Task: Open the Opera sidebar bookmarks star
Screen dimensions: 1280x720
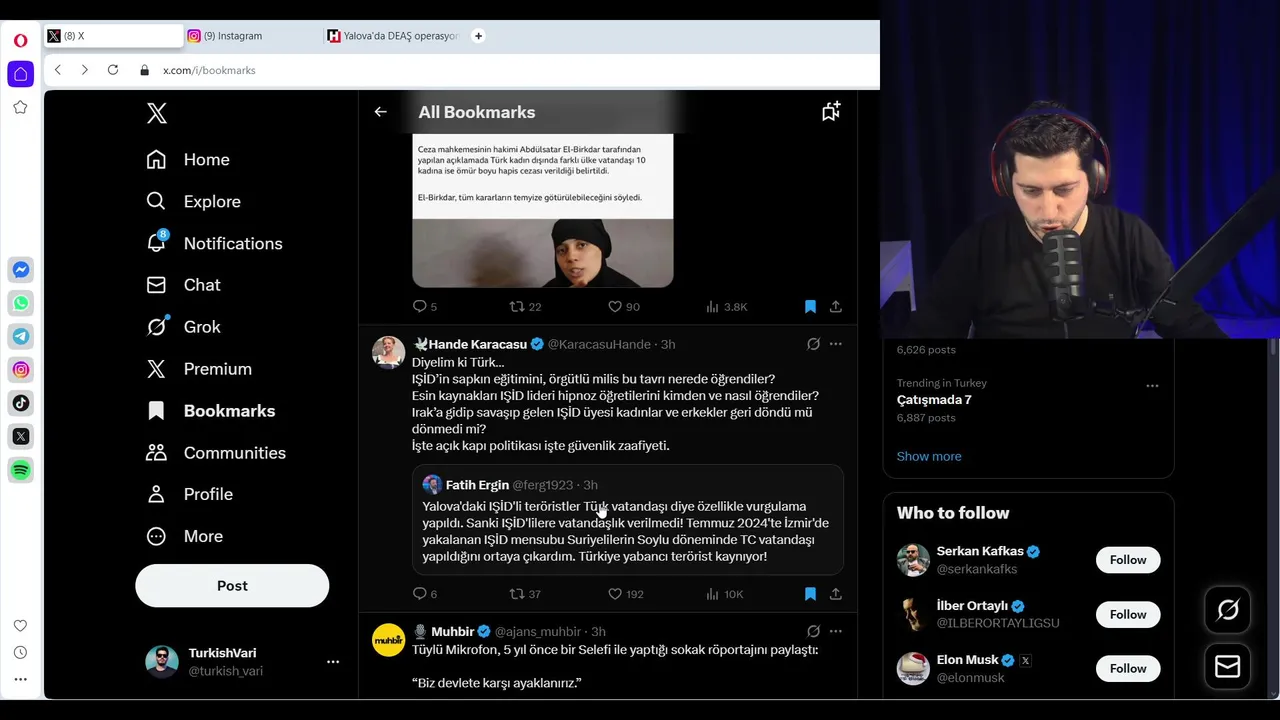Action: [20, 107]
